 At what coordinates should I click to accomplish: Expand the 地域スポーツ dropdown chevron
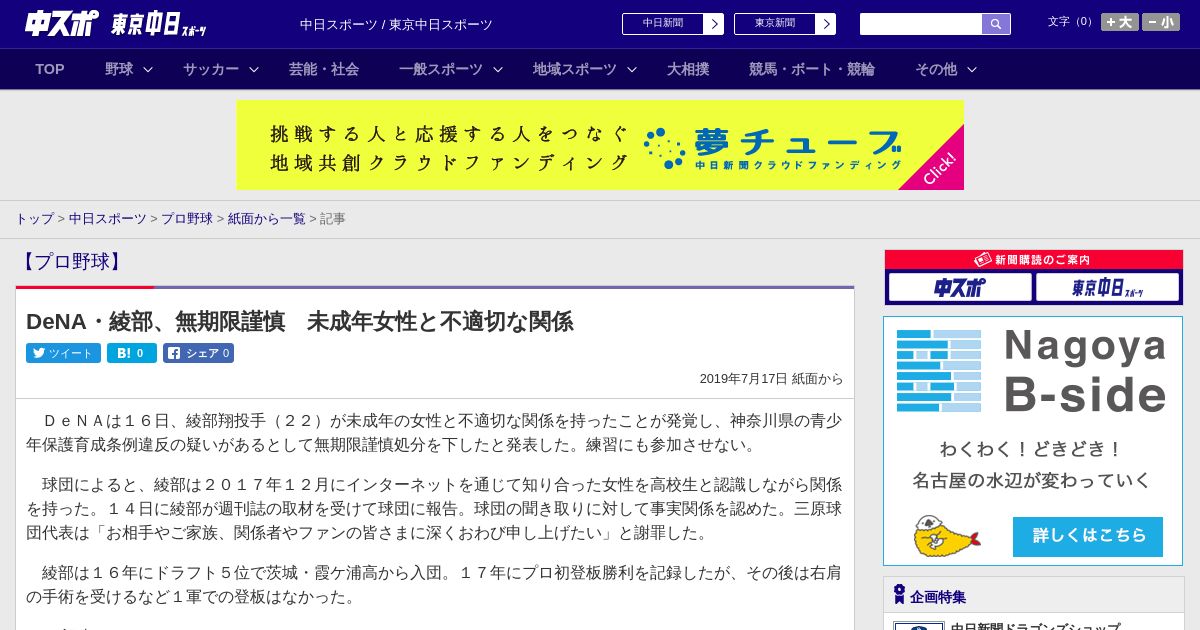(632, 69)
